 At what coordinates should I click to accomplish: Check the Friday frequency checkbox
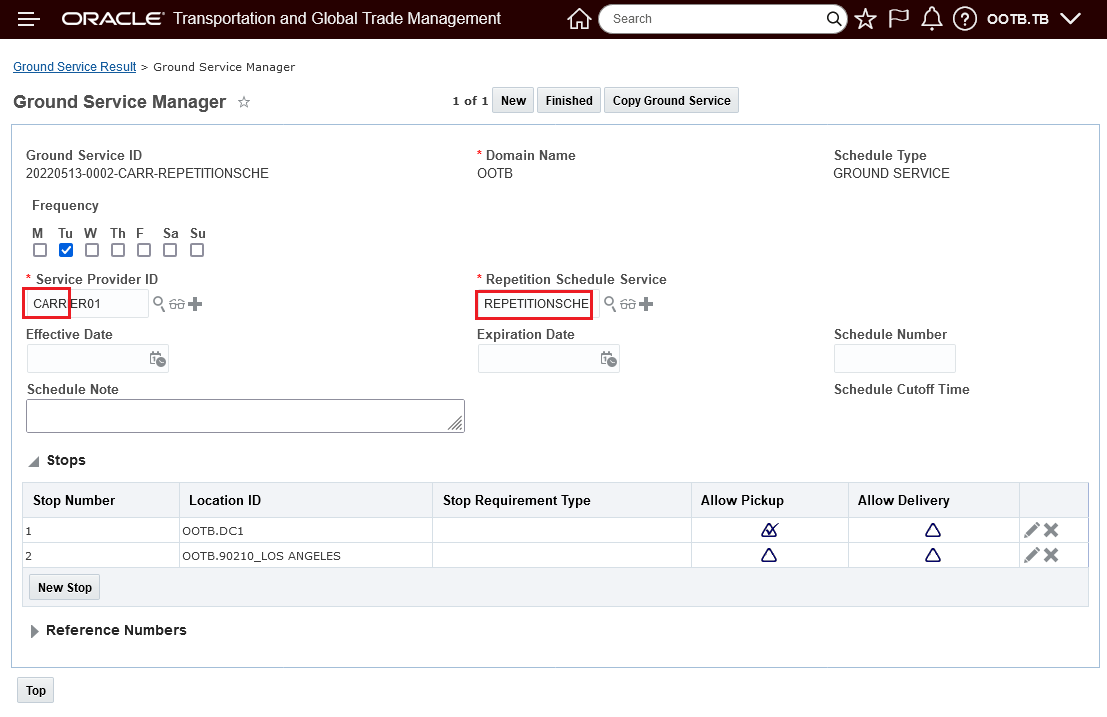pyautogui.click(x=144, y=250)
